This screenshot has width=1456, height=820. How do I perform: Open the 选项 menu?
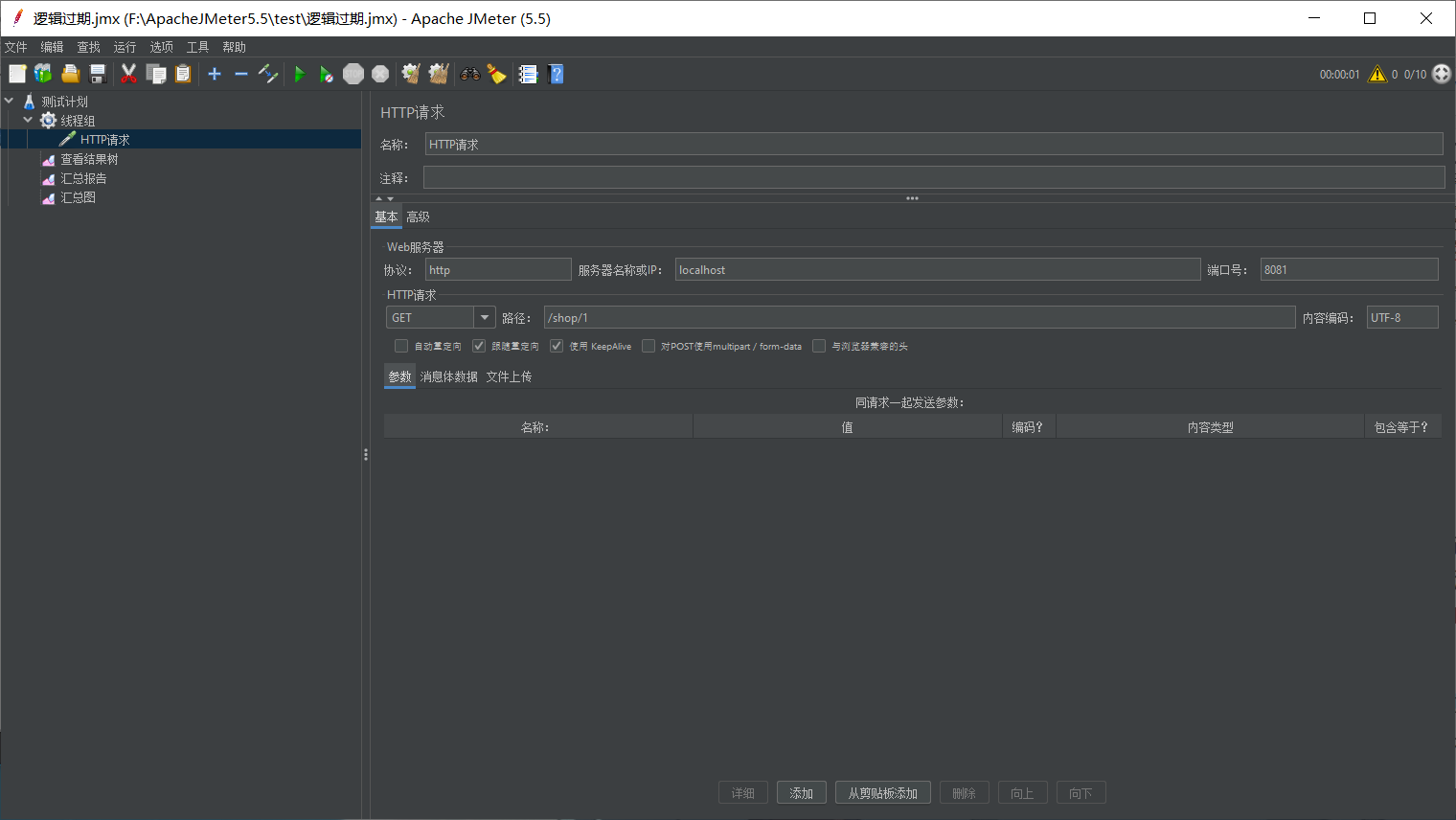coord(161,47)
